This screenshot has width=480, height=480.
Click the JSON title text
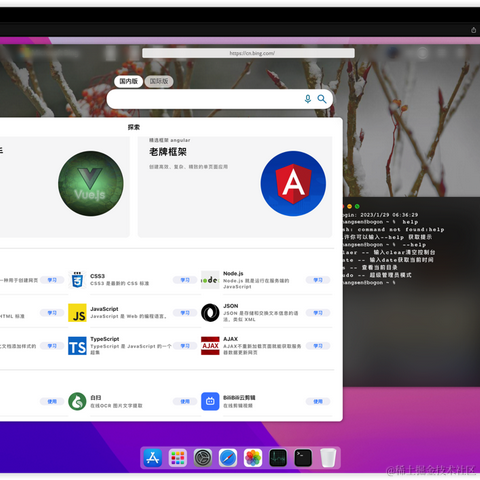pyautogui.click(x=230, y=306)
